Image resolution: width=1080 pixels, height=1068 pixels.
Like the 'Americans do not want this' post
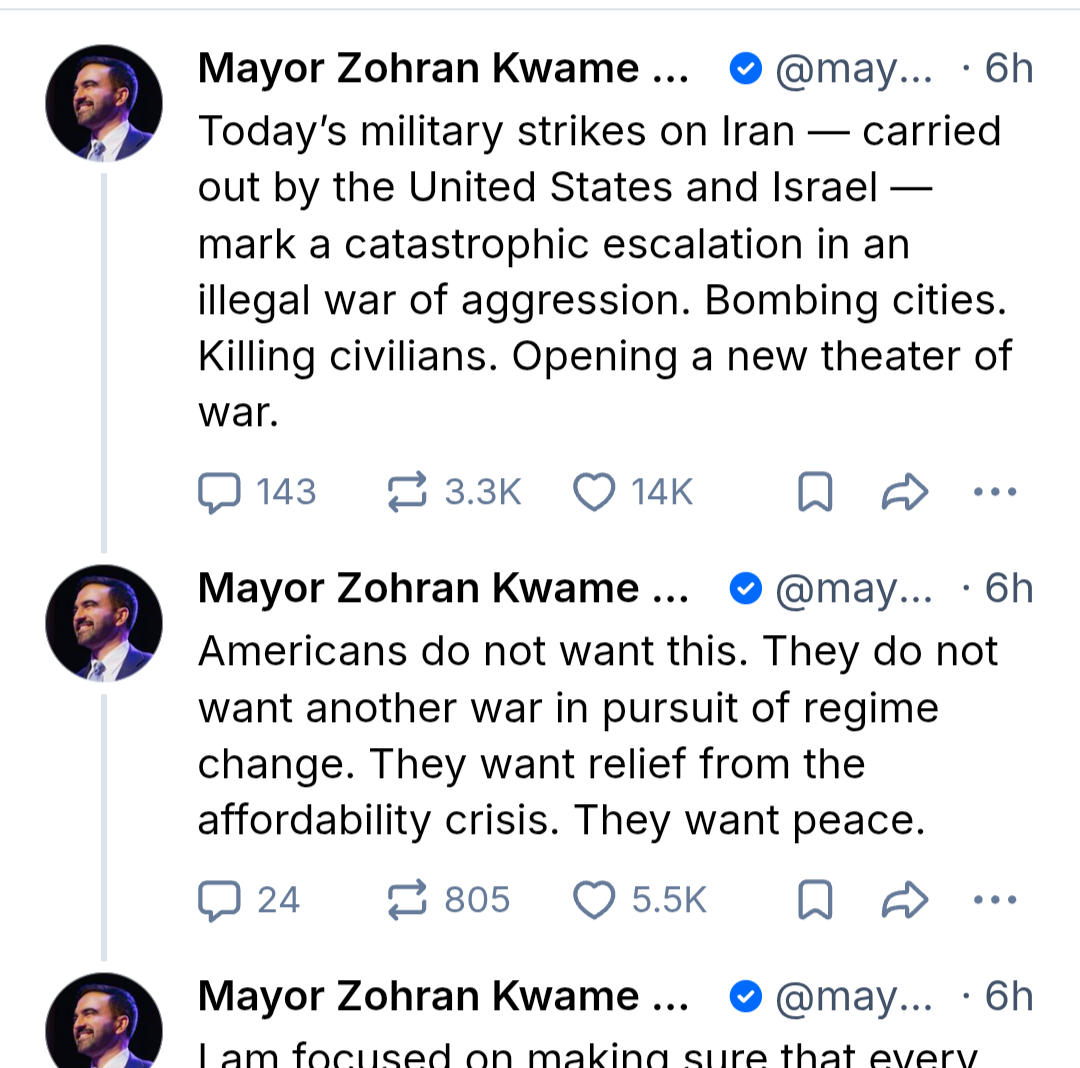(594, 900)
